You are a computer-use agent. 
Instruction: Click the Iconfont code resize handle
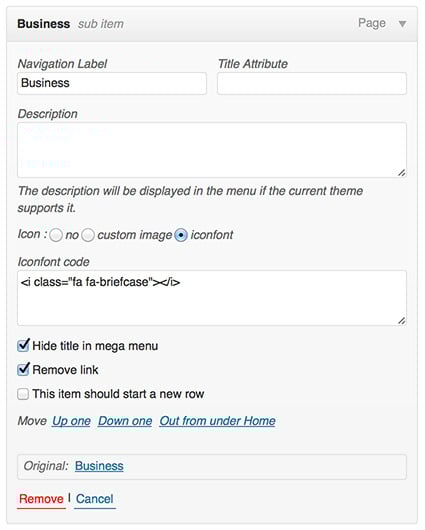(x=401, y=321)
